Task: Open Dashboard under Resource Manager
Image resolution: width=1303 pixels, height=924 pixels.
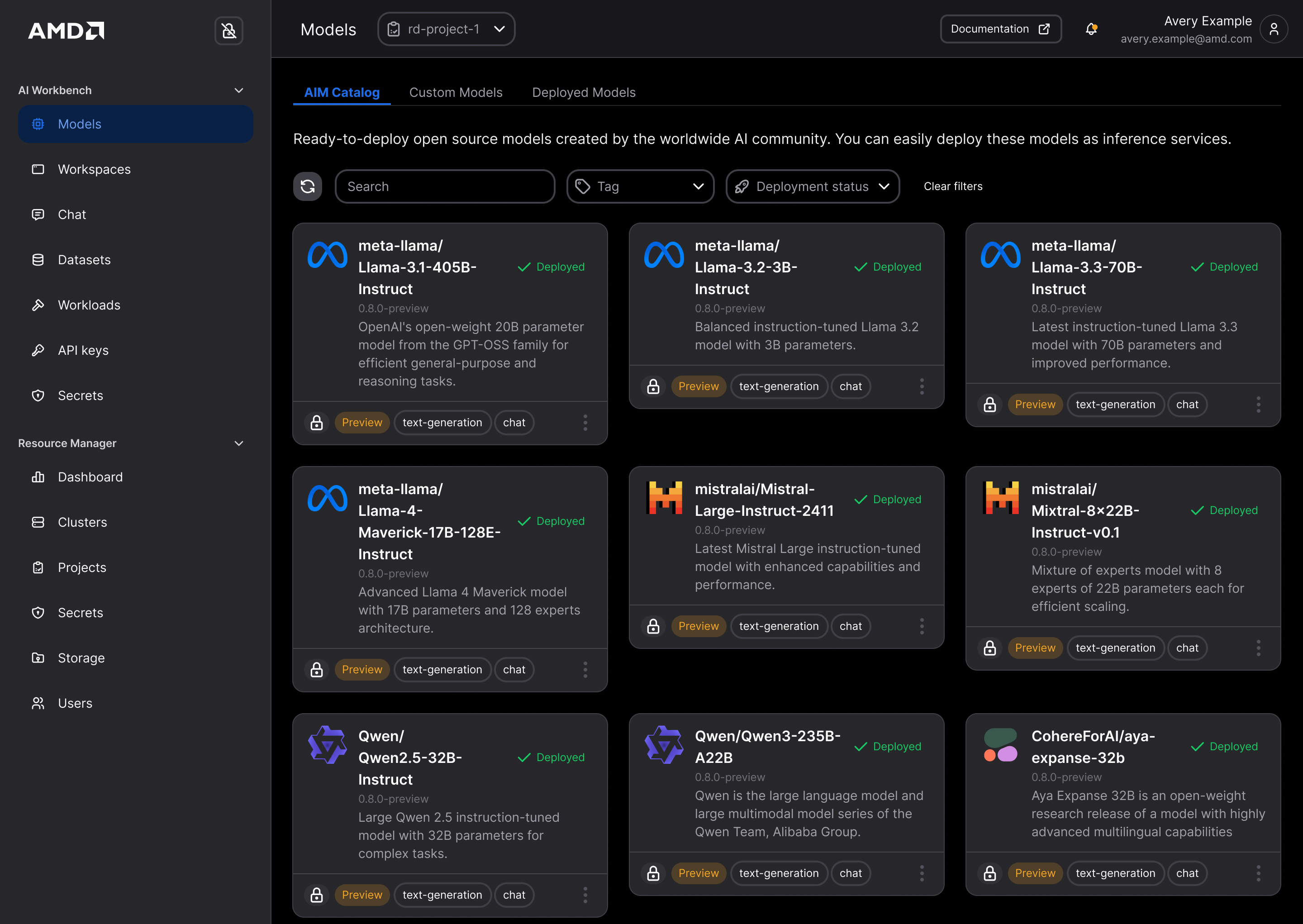Action: 90,477
